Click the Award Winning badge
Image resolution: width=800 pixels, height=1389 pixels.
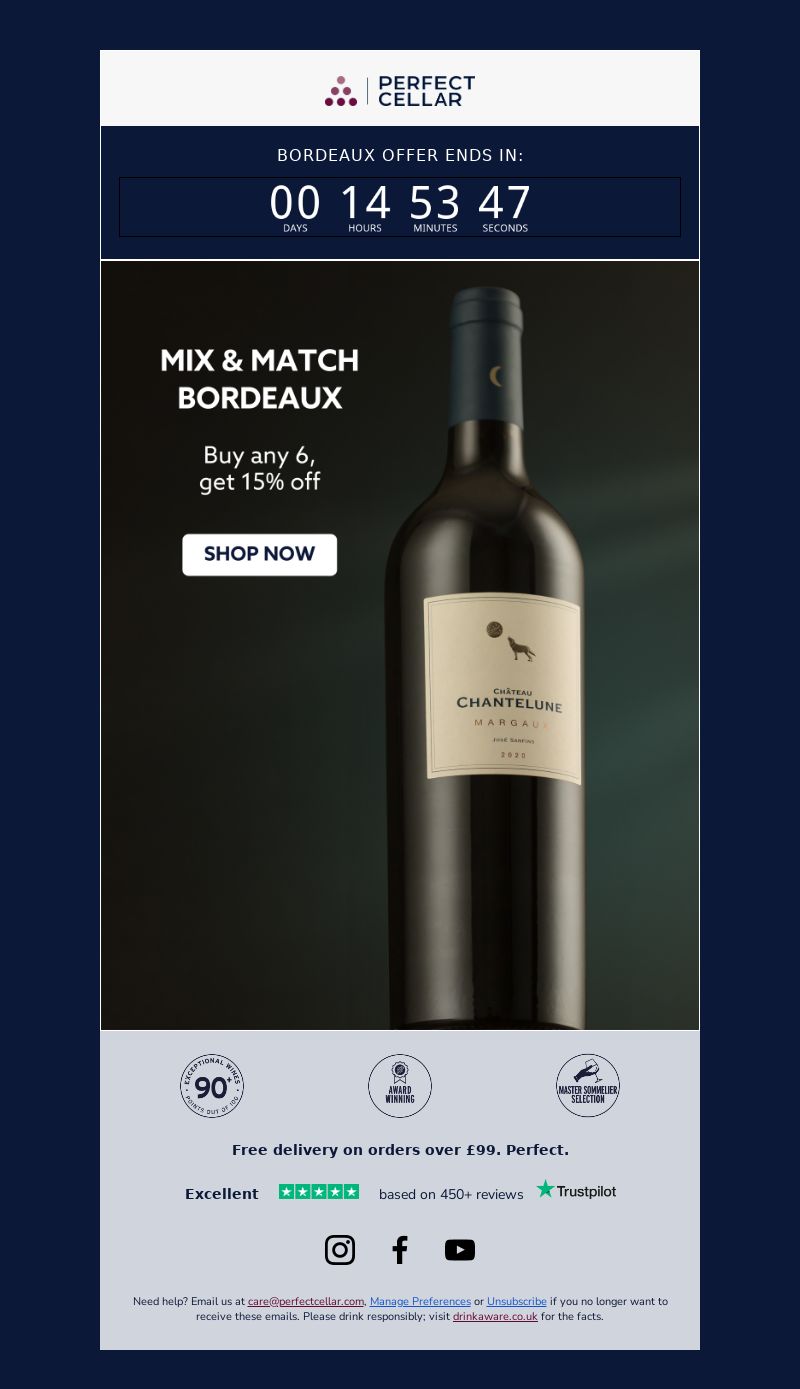pos(400,1086)
